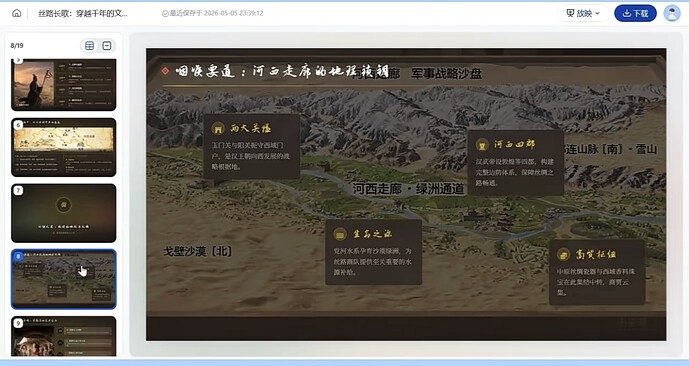Click the 8/19 slide counter
The height and width of the screenshot is (366, 689).
click(17, 46)
